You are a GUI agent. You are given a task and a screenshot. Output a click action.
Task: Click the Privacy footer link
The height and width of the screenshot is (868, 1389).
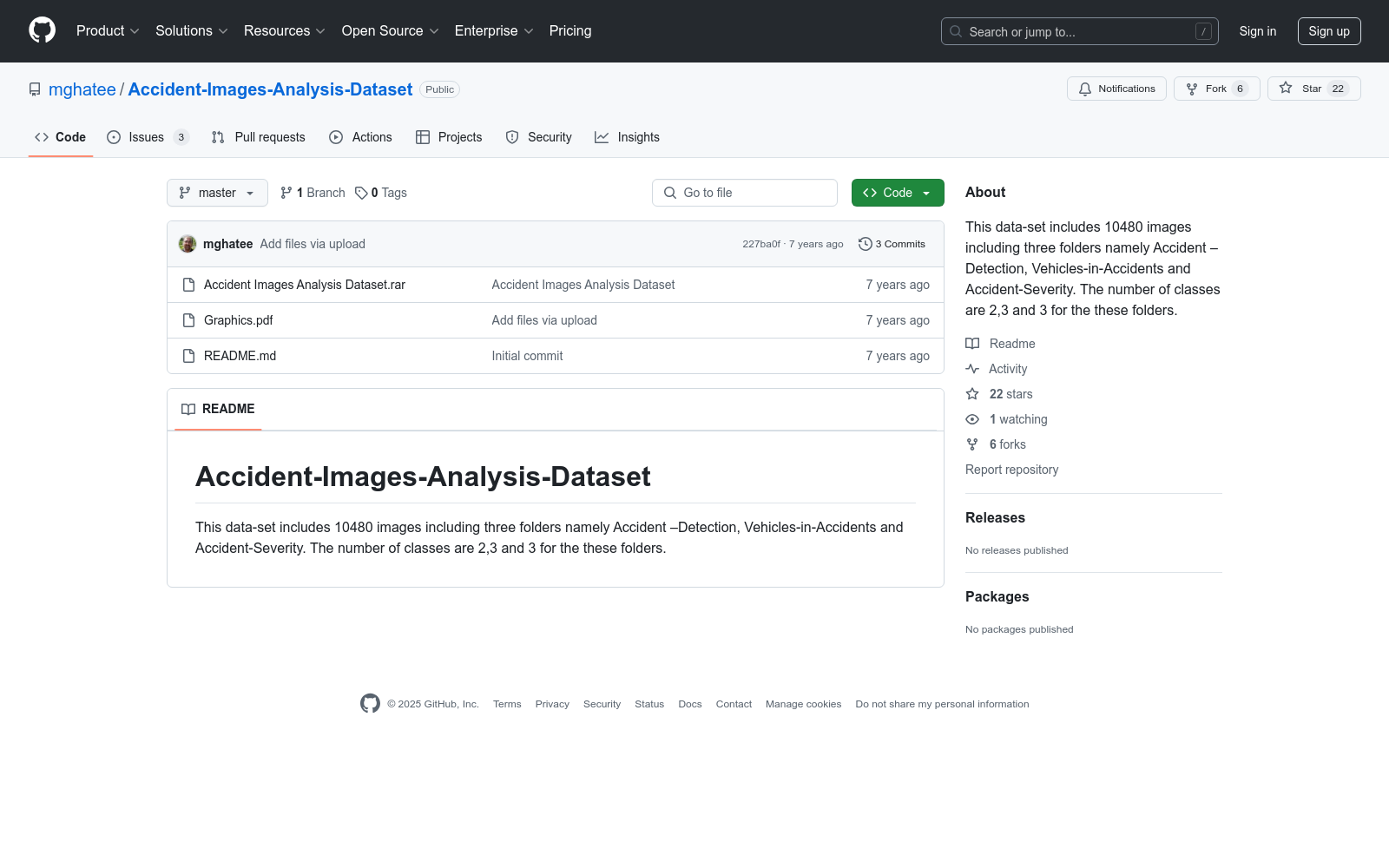552,704
